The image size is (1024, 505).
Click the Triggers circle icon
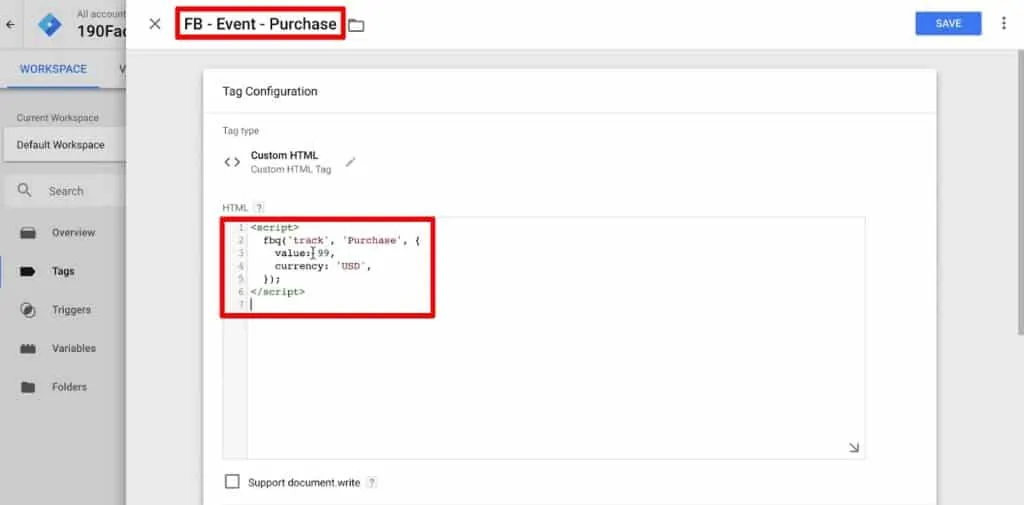[27, 310]
